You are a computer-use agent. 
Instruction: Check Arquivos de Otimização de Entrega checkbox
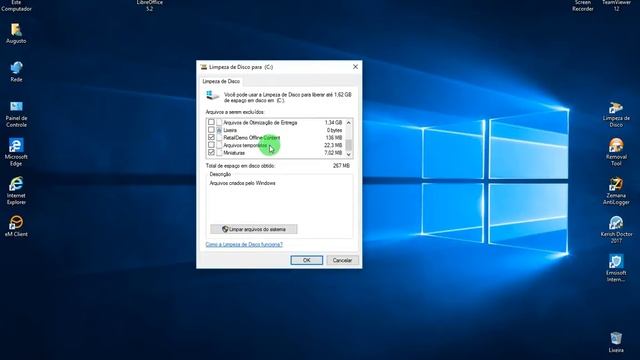click(211, 122)
